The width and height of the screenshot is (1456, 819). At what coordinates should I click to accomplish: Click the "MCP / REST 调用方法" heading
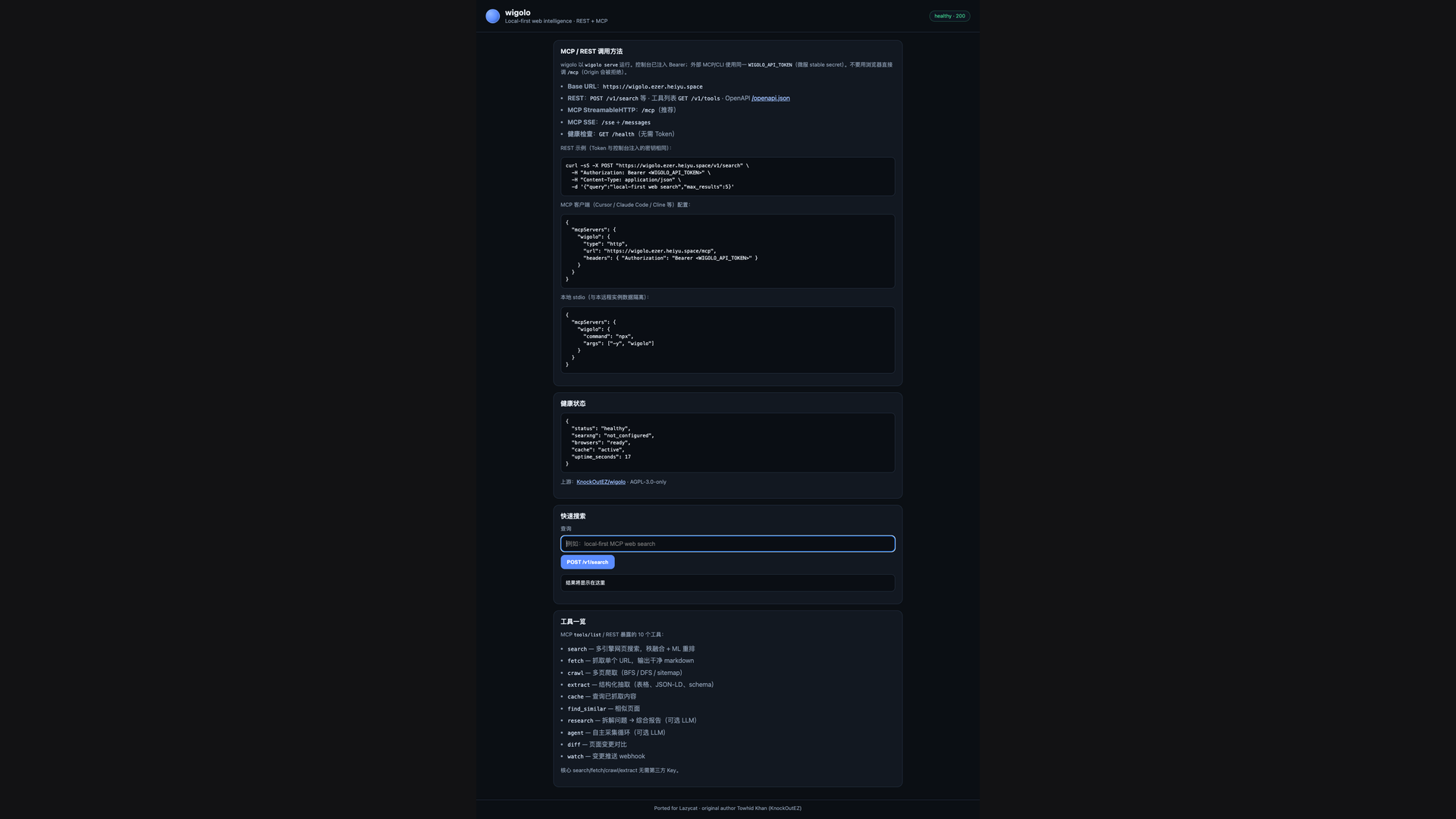pyautogui.click(x=591, y=52)
